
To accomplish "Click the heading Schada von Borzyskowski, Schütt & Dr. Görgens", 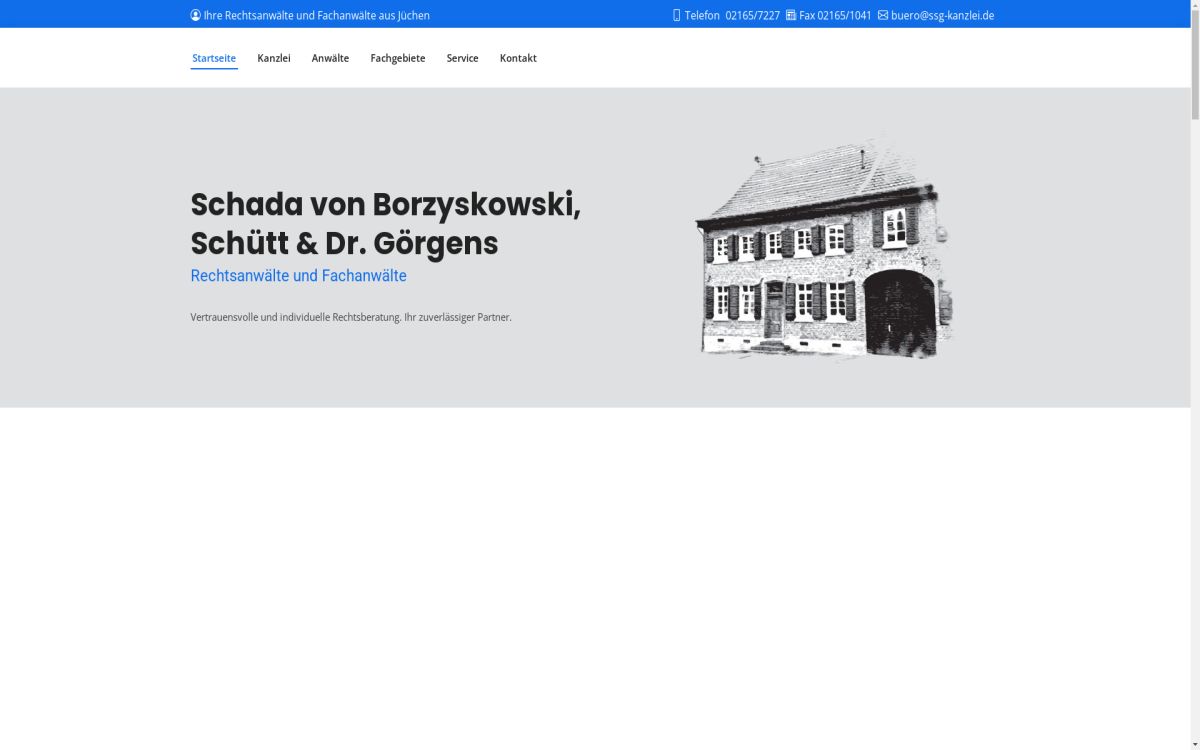I will (385, 223).
